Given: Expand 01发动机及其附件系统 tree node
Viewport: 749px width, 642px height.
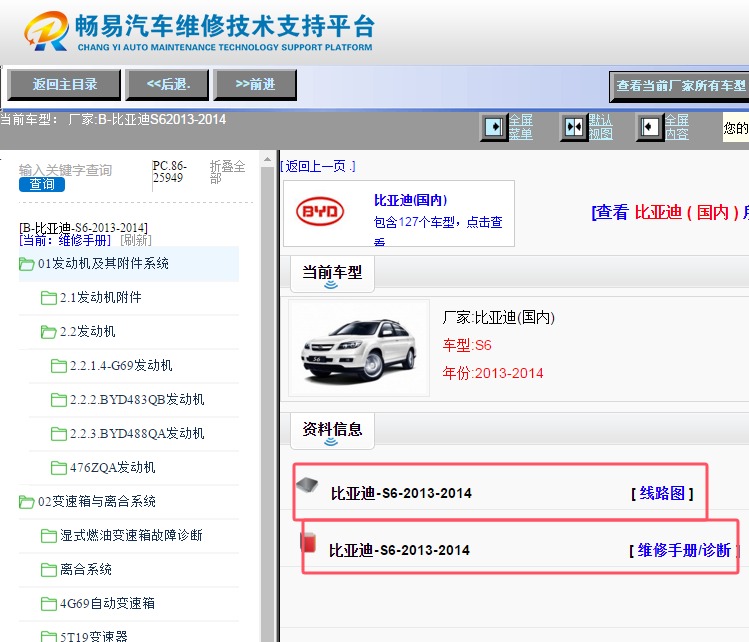Looking at the screenshot, I should [103, 264].
